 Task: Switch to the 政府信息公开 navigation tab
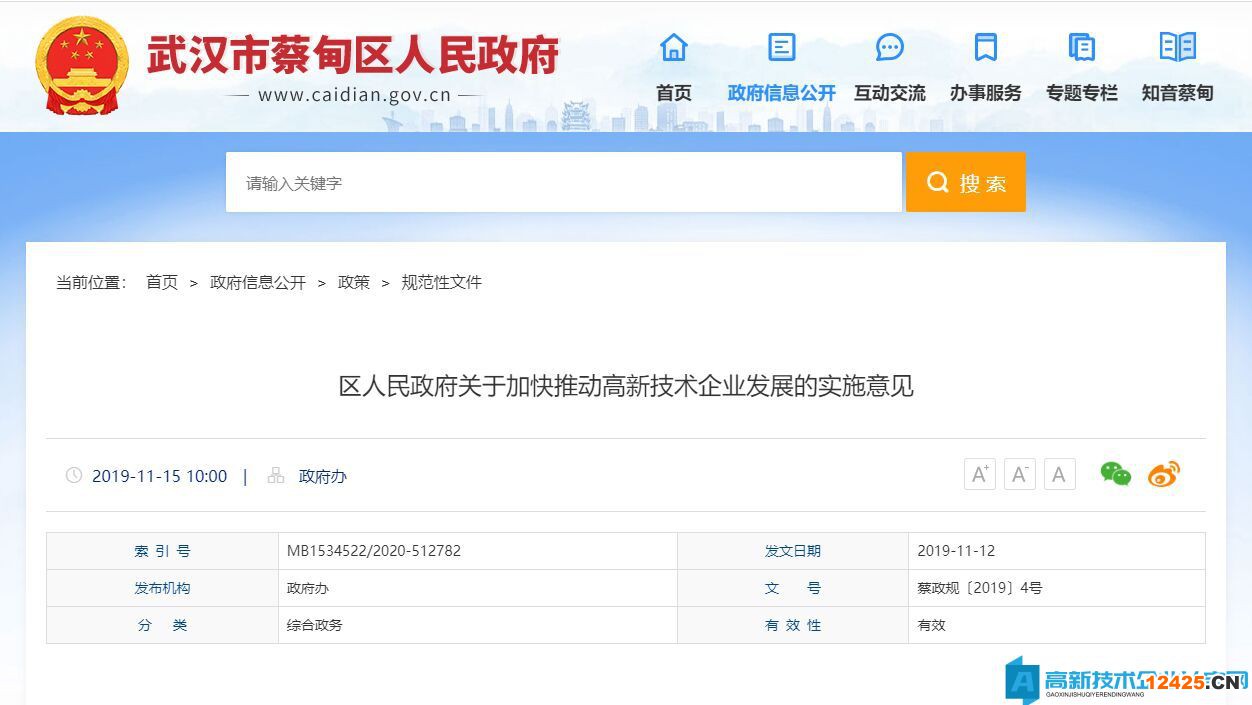[x=780, y=93]
